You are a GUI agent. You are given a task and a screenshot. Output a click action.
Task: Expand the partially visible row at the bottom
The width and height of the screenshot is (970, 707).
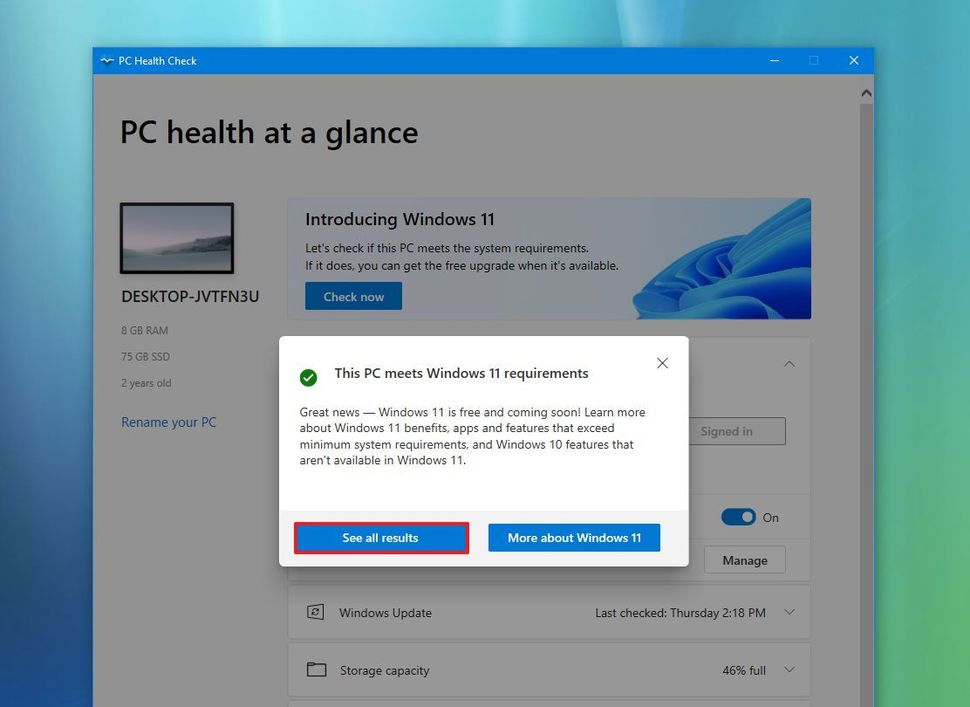[x=550, y=703]
